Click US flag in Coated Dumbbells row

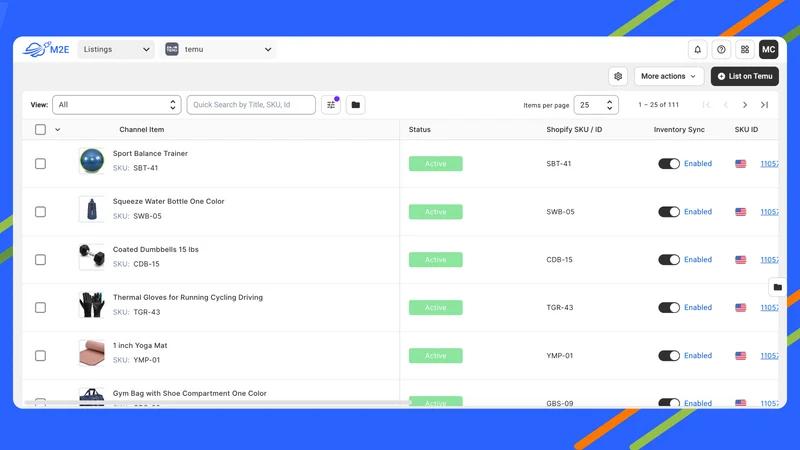pos(740,260)
